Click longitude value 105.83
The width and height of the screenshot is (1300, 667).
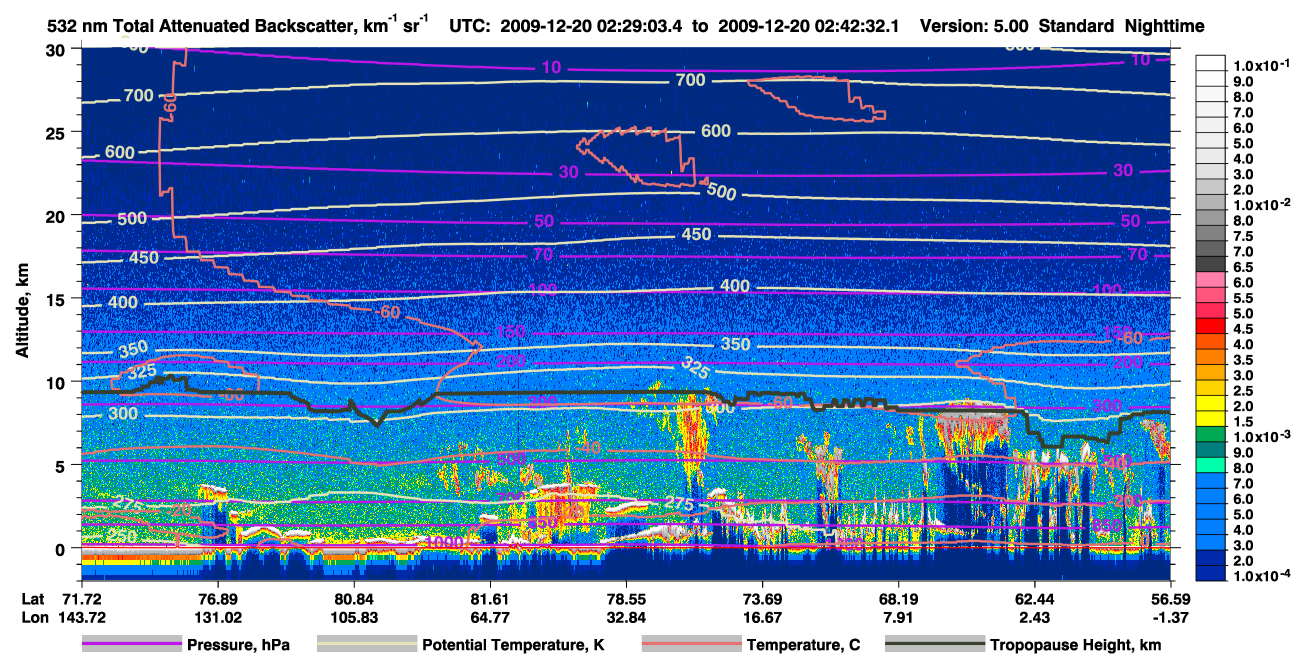pos(354,617)
